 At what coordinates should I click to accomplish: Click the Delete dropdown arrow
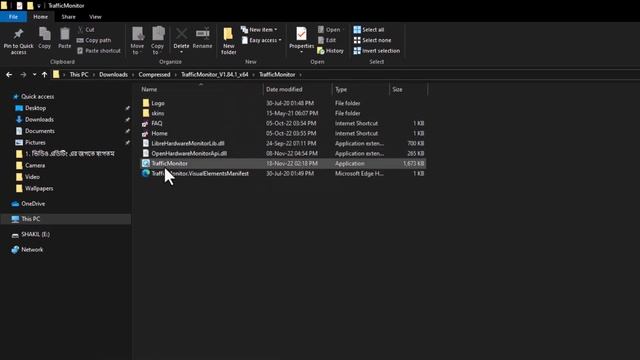181,53
